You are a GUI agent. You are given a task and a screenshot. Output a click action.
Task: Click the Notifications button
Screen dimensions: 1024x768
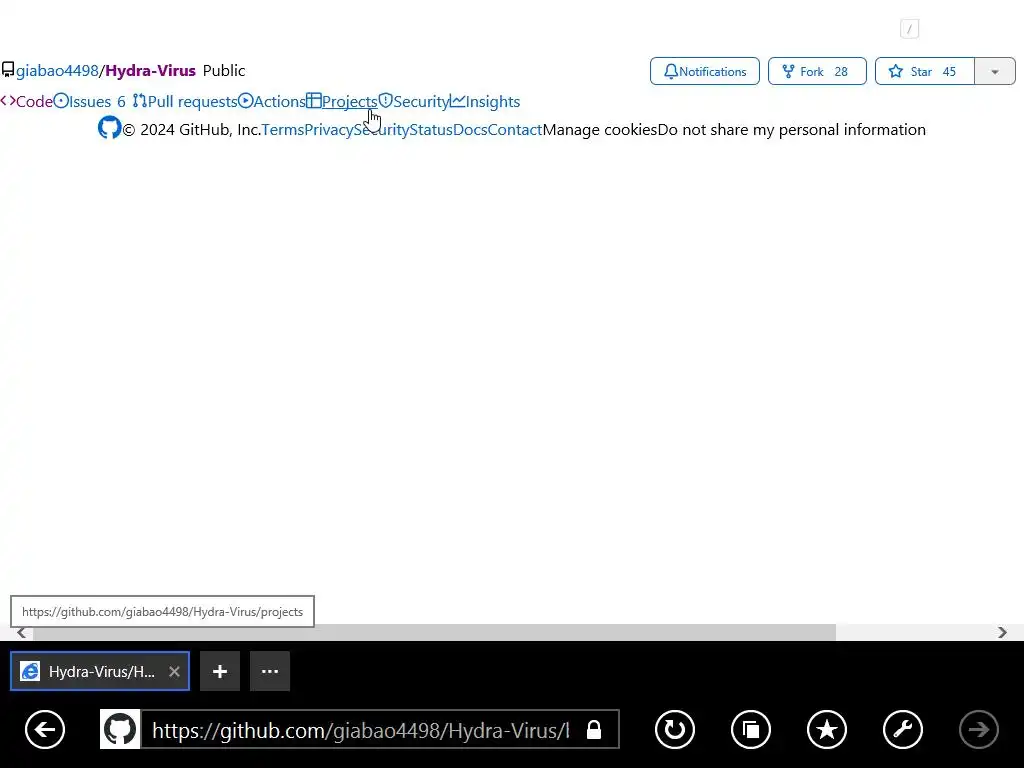pos(705,71)
